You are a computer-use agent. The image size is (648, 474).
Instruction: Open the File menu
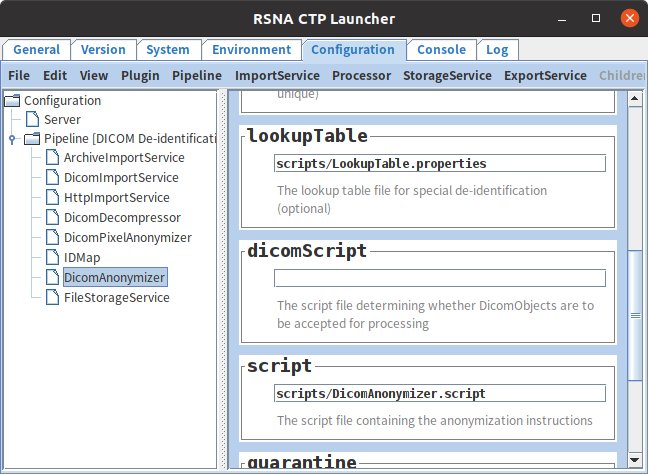(x=19, y=76)
